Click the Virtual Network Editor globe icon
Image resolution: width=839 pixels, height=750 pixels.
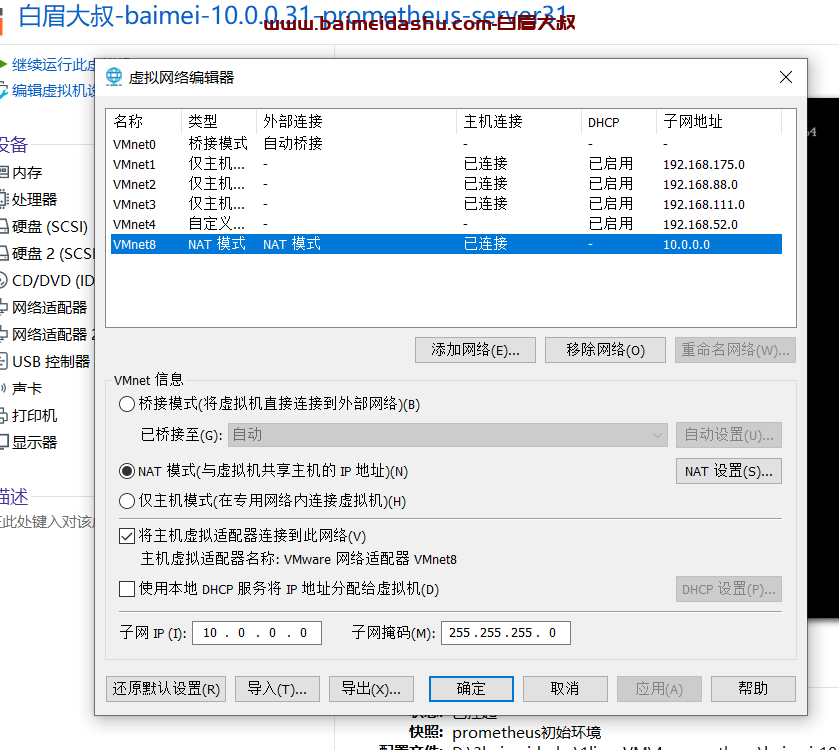pyautogui.click(x=113, y=77)
